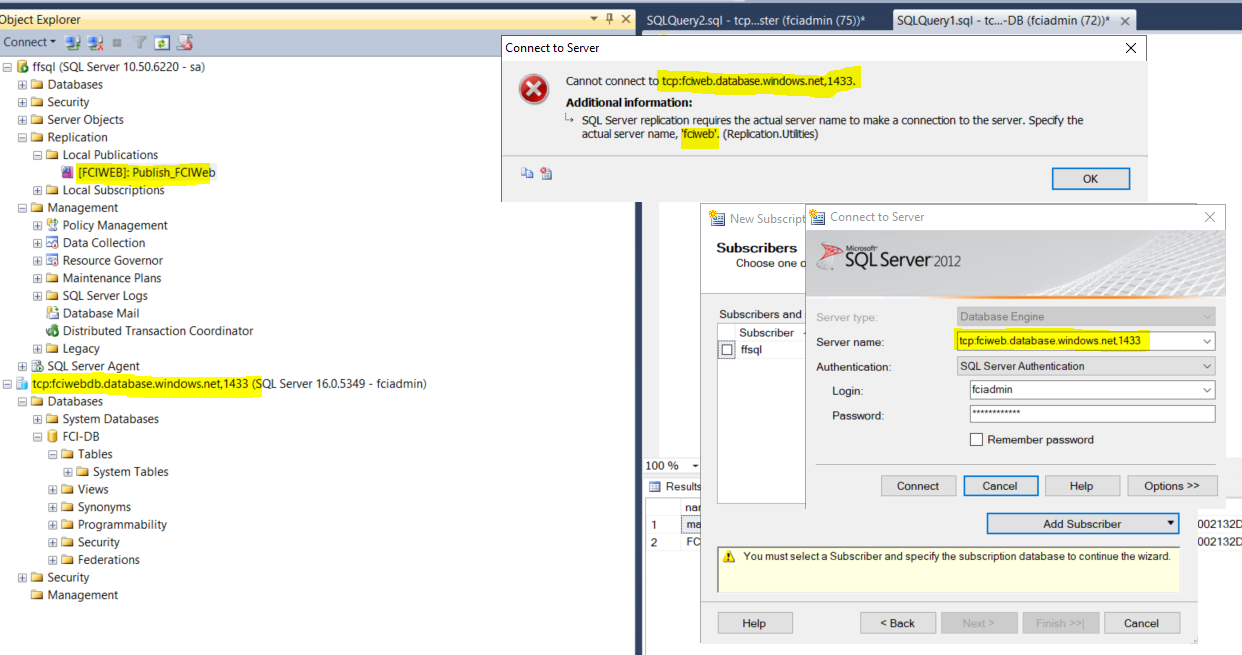This screenshot has height=655, width=1242.
Task: Close the Cannot connect error dialog
Action: [x=1131, y=48]
